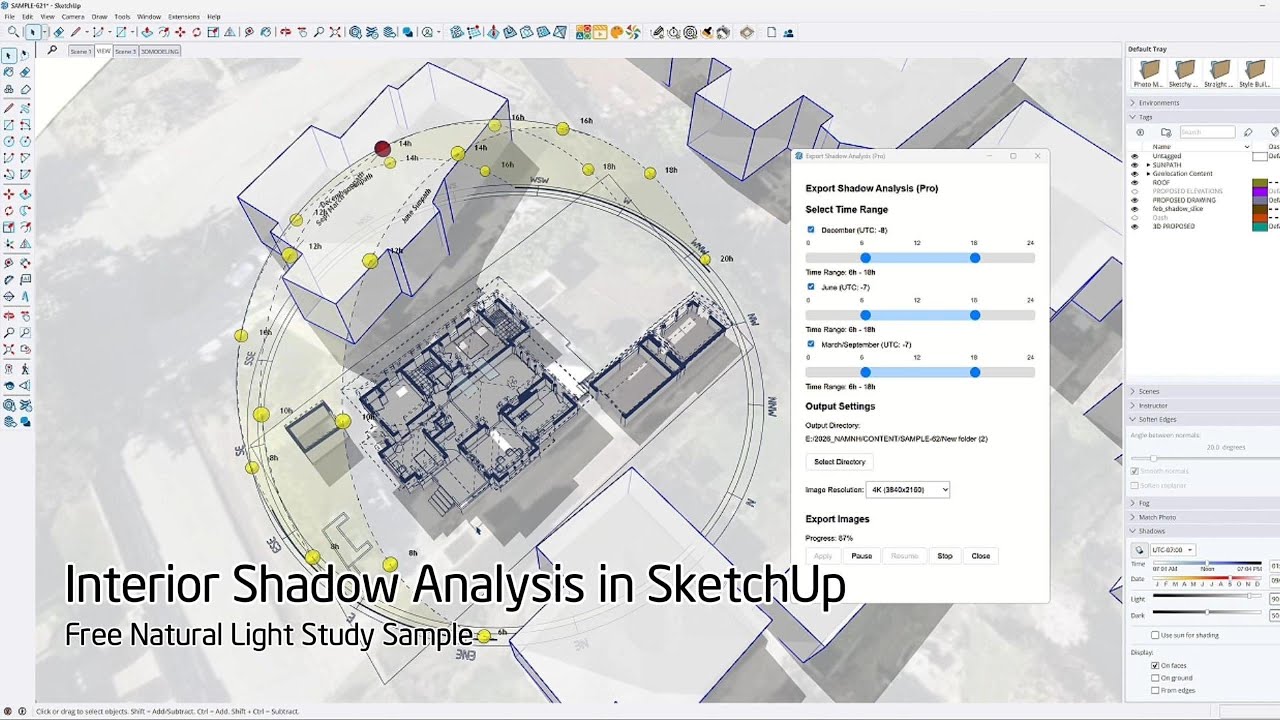Image resolution: width=1280 pixels, height=720 pixels.
Task: Toggle the show/hide shadows icon button
Action: 1139,550
